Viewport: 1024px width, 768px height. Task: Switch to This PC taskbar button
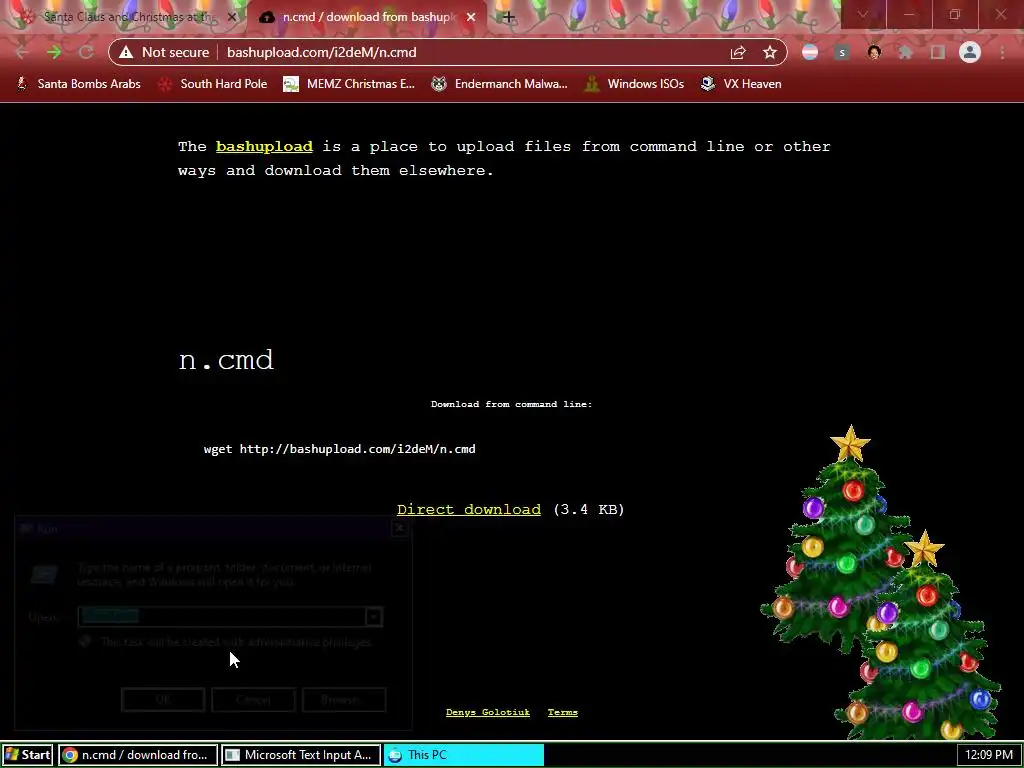click(x=464, y=755)
